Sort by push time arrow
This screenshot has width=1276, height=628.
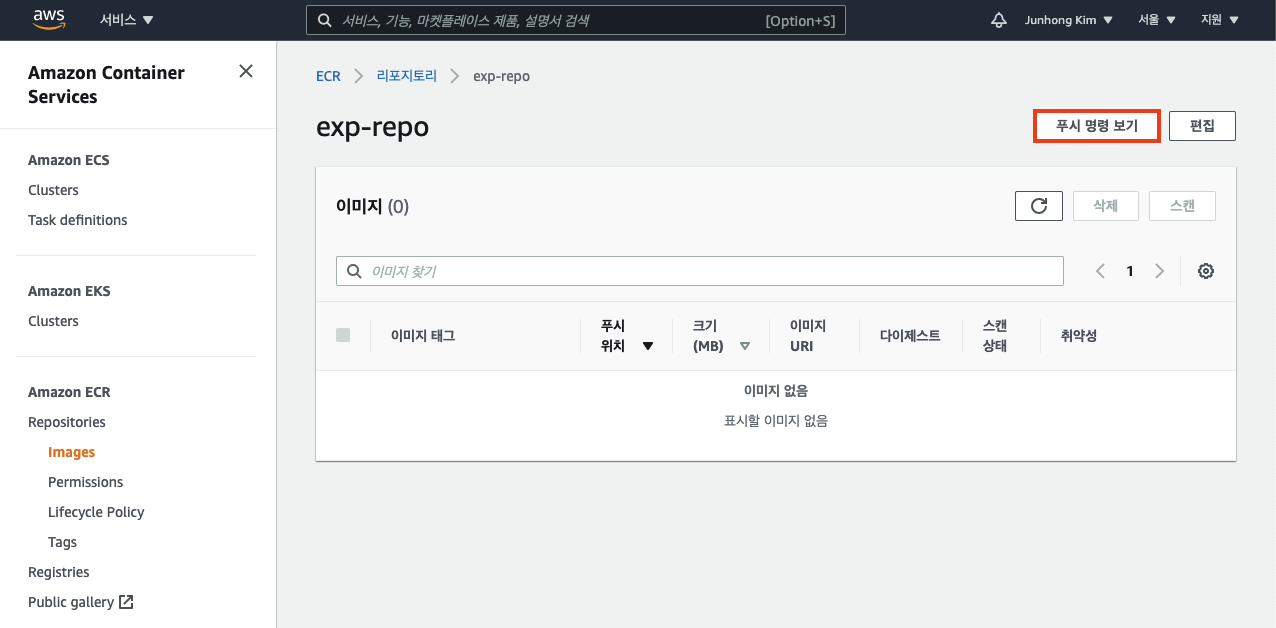point(648,346)
